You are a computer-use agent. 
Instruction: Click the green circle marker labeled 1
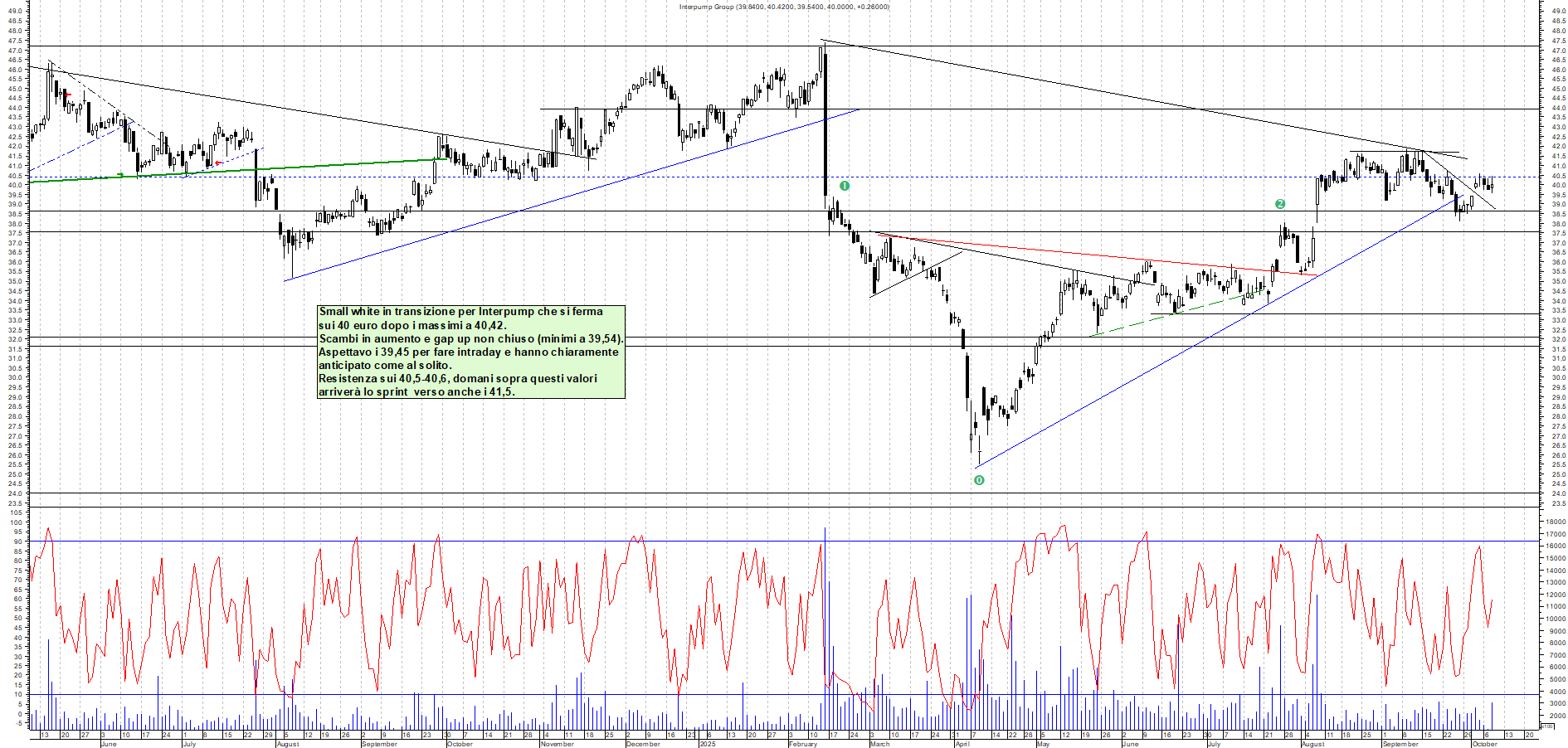pos(845,186)
